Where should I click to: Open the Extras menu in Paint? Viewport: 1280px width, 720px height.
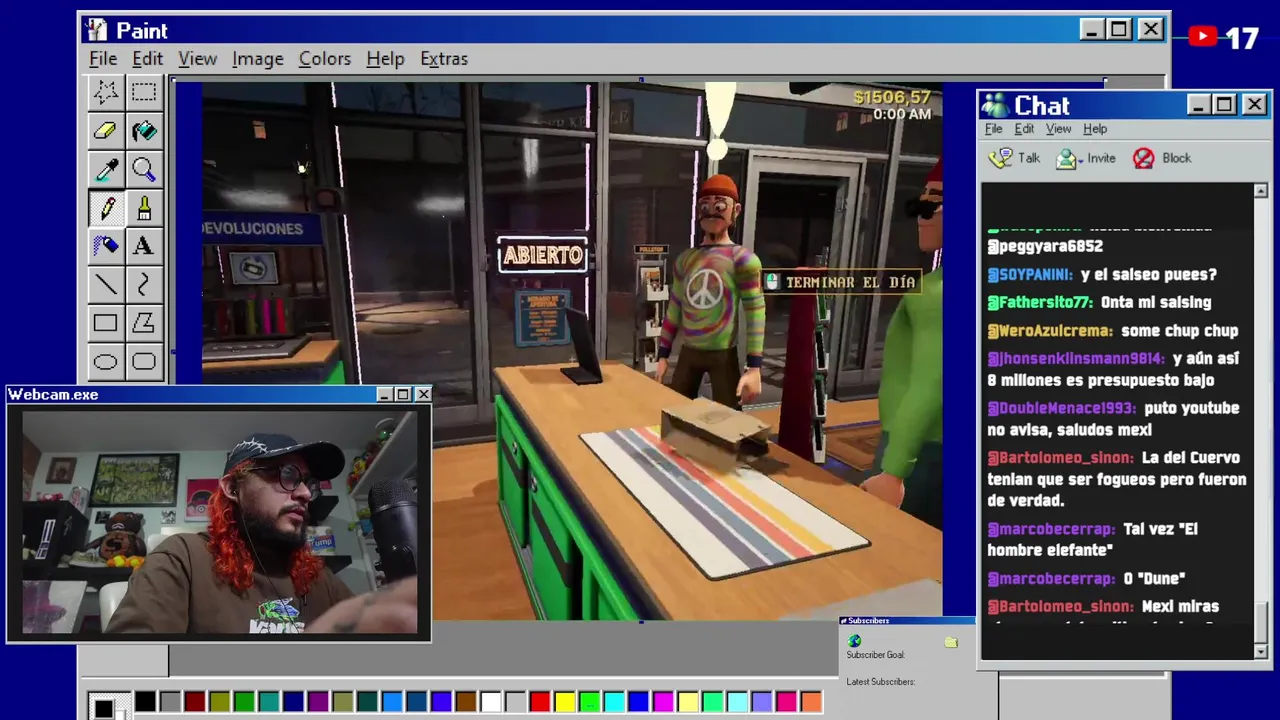tap(444, 59)
